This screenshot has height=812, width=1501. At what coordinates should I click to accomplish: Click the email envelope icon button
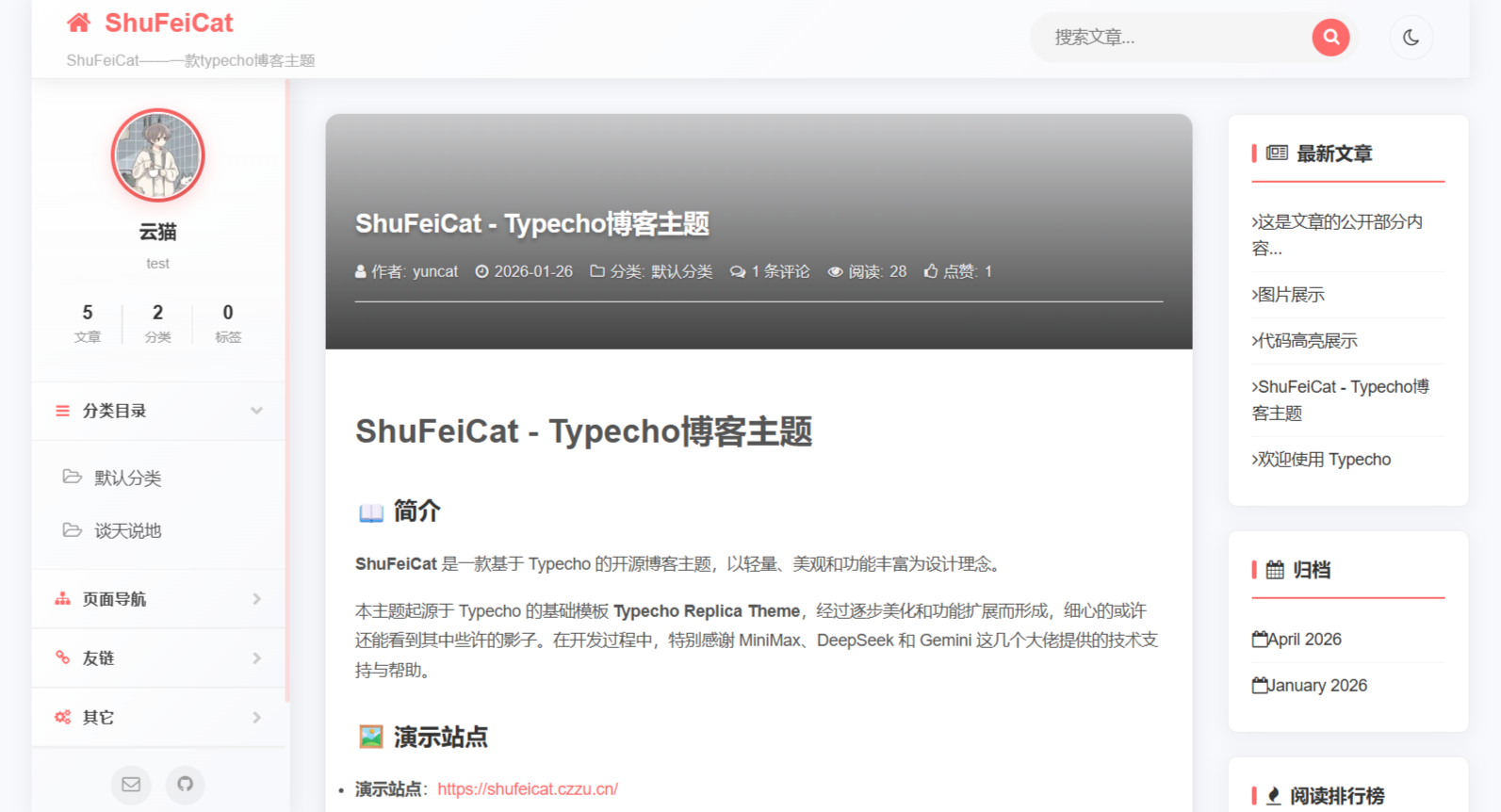(x=131, y=784)
